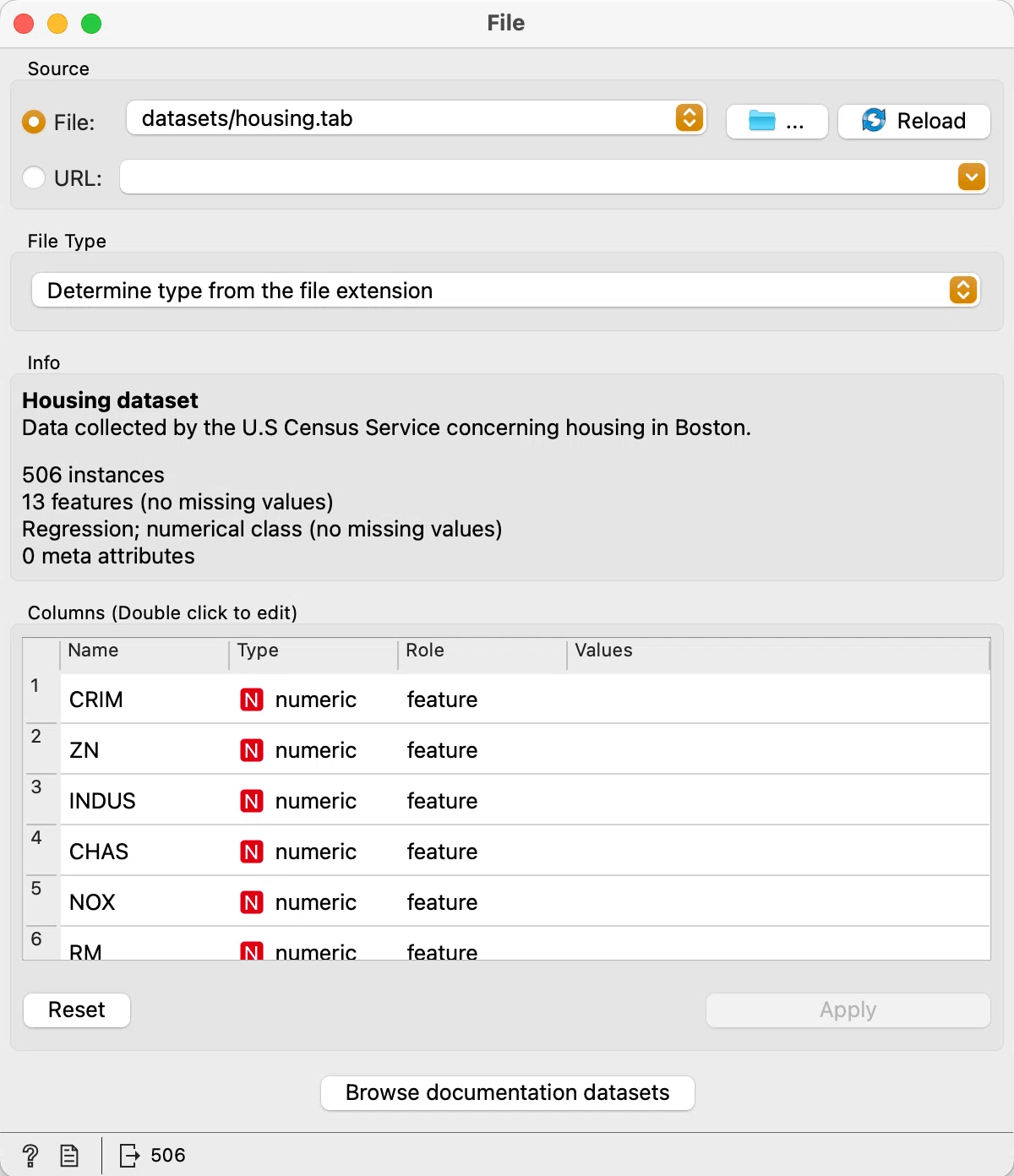The image size is (1014, 1176).
Task: Click the 506 instances info line
Action: [x=93, y=475]
